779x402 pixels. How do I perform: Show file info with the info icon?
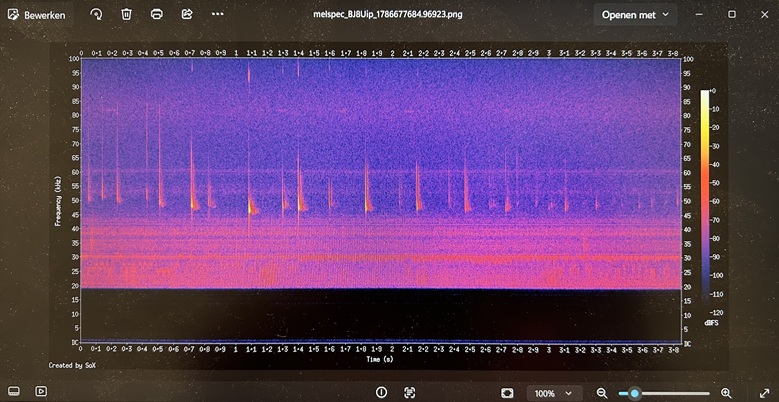pos(382,393)
